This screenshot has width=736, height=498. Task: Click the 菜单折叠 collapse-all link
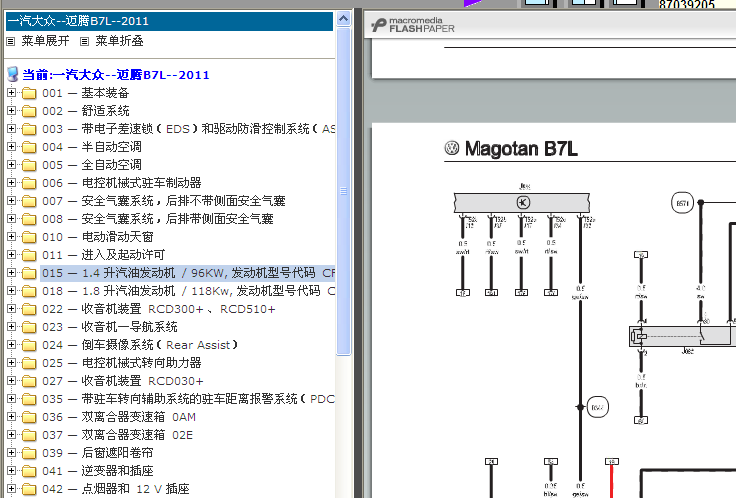[x=119, y=41]
